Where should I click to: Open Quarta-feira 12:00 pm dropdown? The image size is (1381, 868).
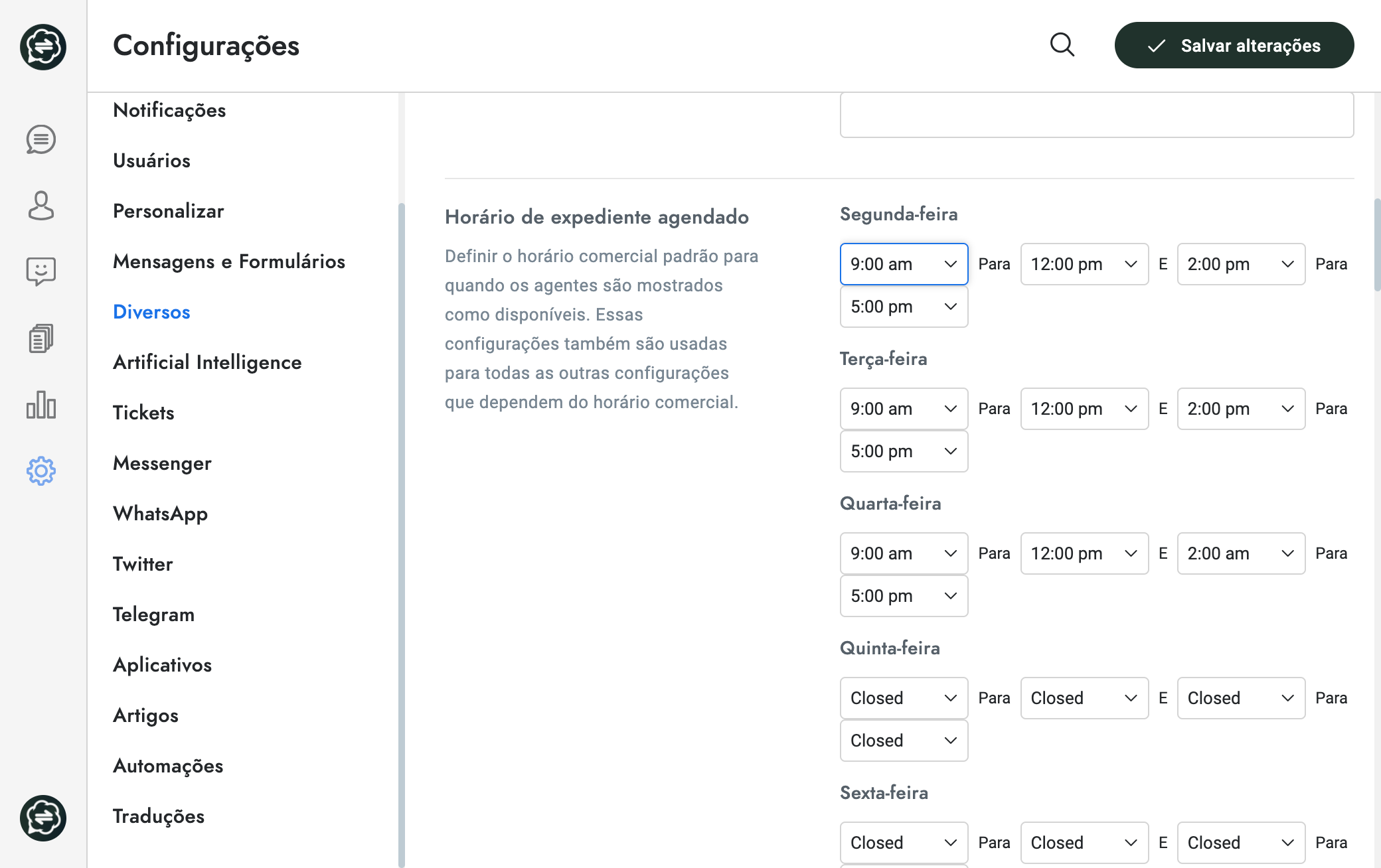pos(1084,553)
